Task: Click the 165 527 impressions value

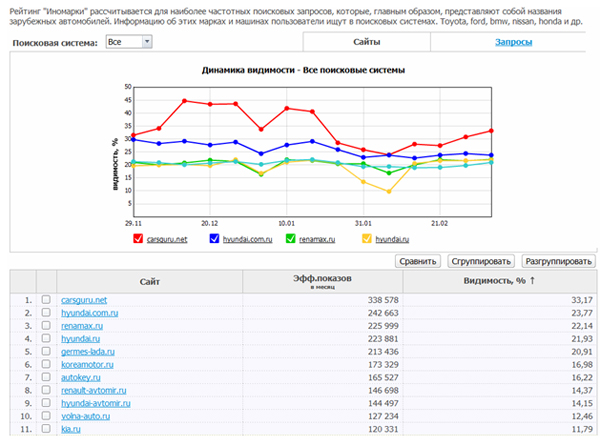Action: tap(383, 378)
